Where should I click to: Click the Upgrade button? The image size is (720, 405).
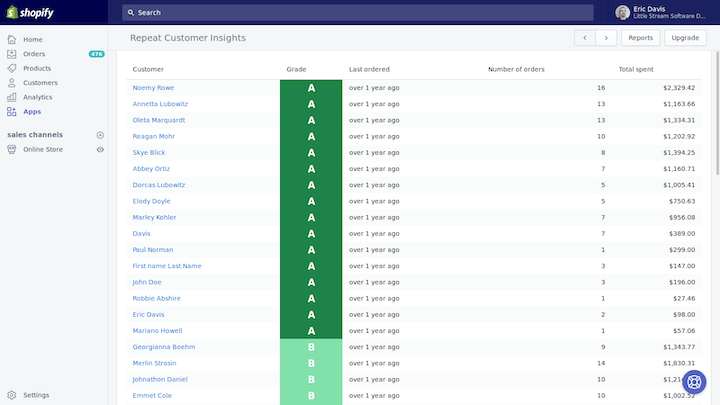[684, 38]
